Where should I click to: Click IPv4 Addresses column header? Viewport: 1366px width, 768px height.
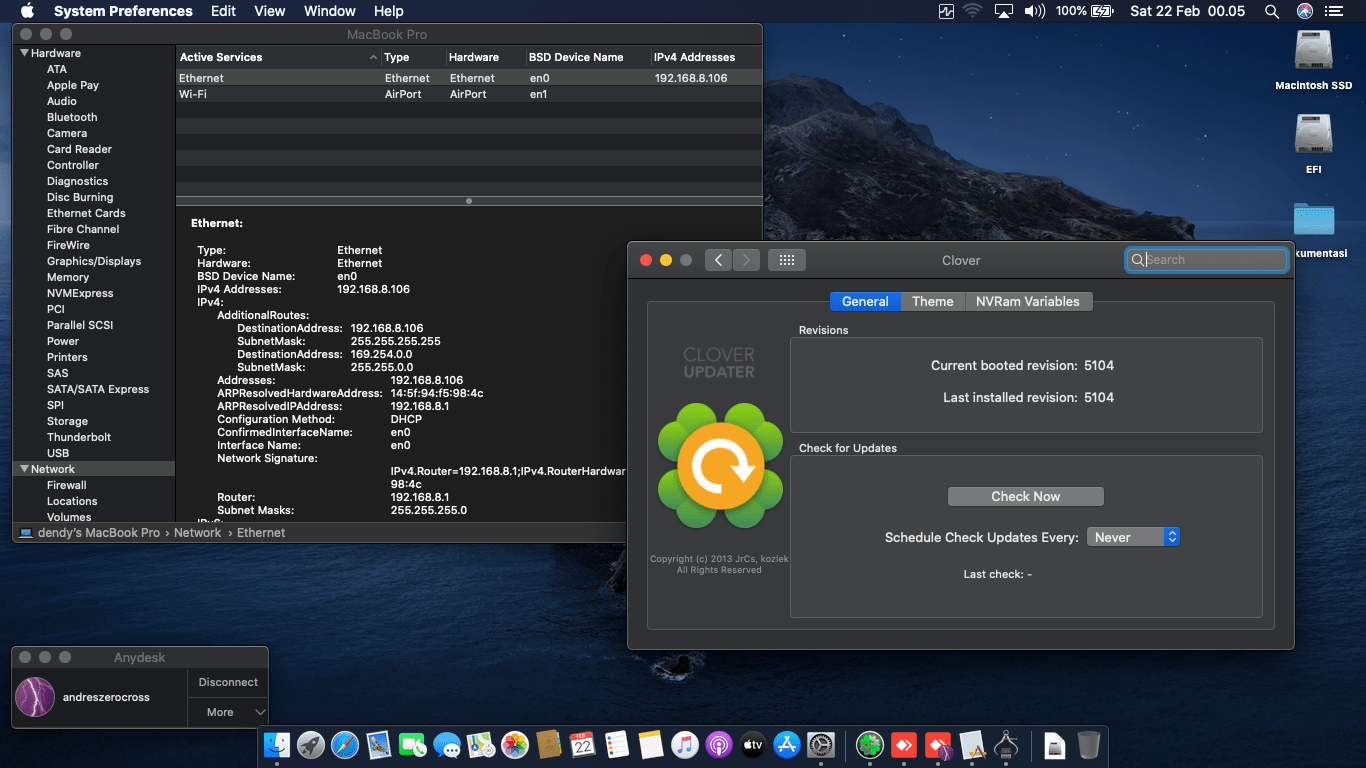click(x=706, y=57)
